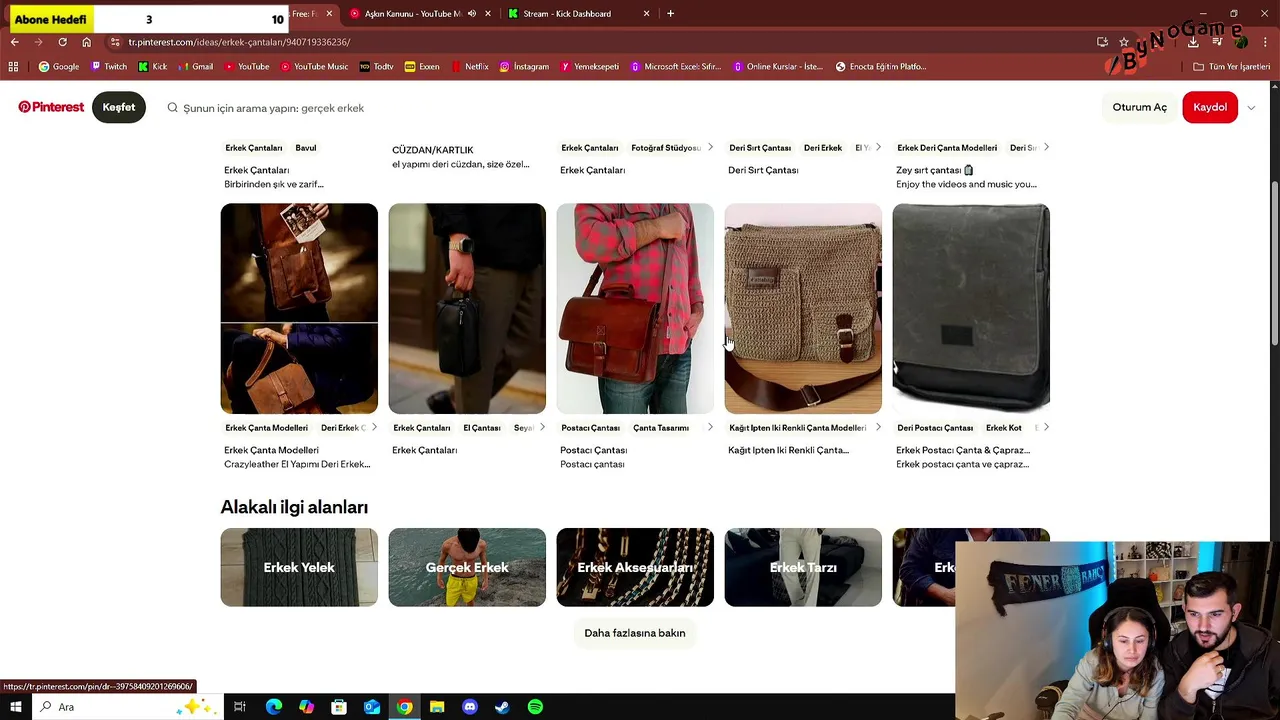Viewport: 1280px width, 720px height.
Task: Expand tag chips after Erkek Kot chip
Action: (x=1046, y=427)
